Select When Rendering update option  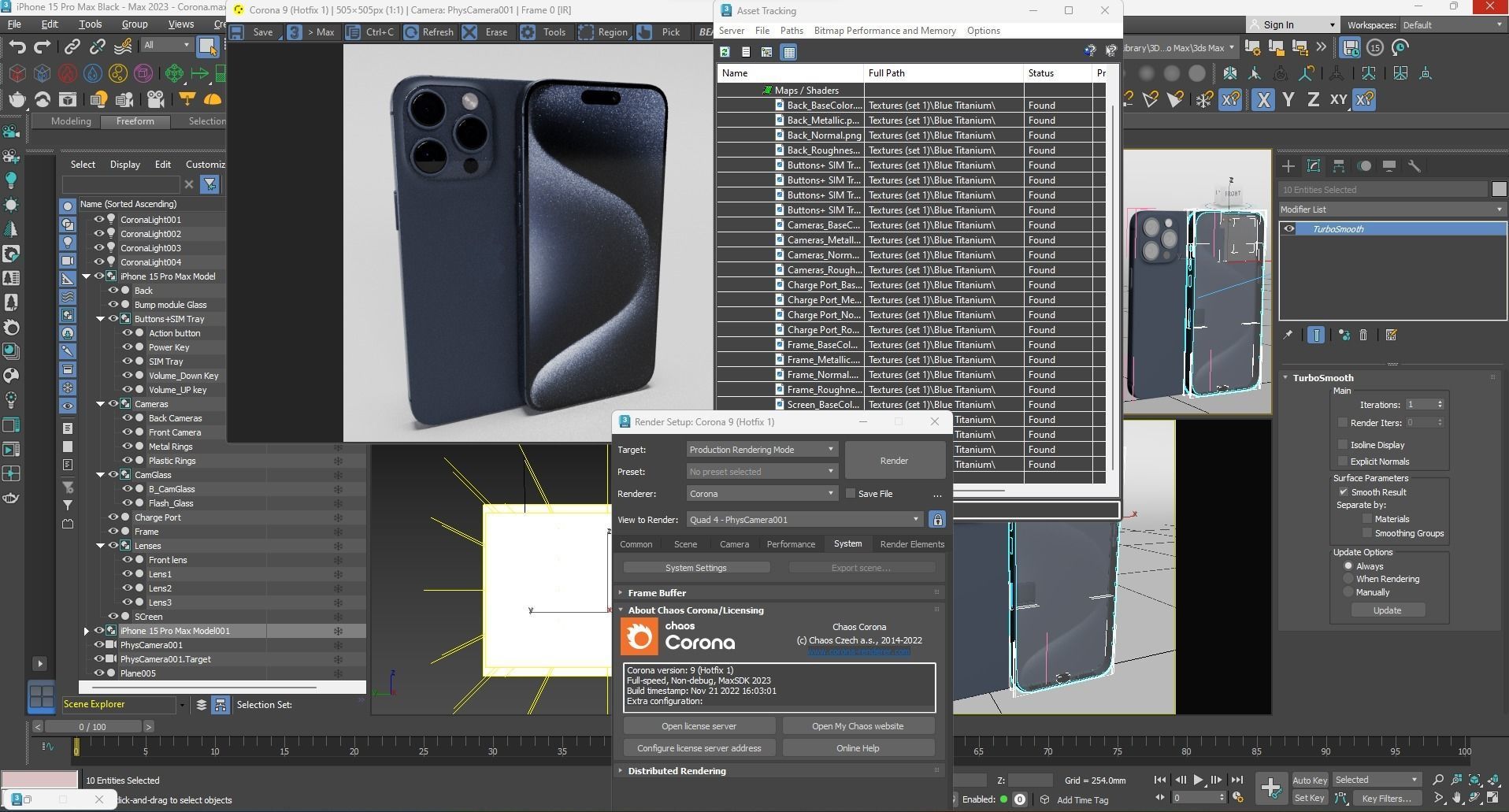(x=1348, y=579)
